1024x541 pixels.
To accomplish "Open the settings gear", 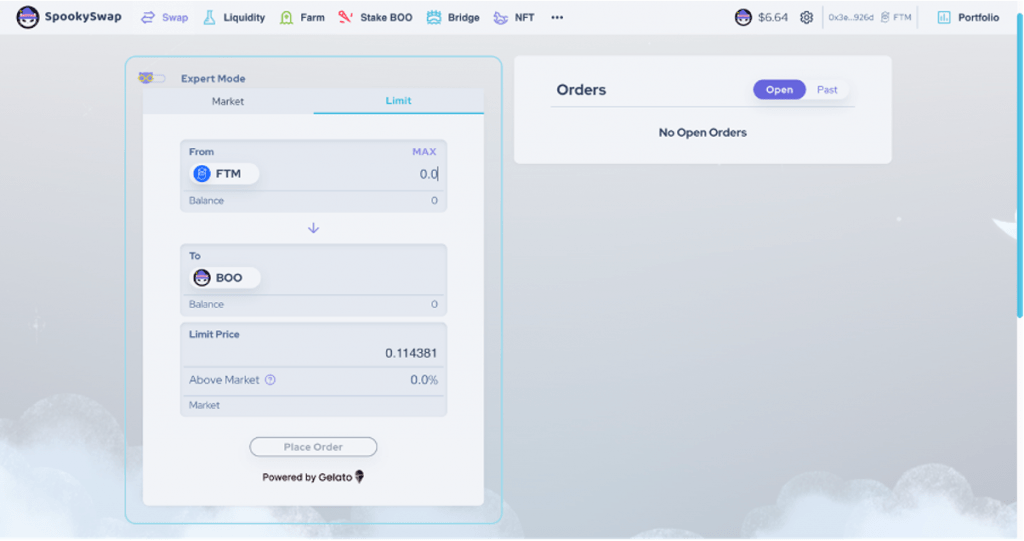I will pyautogui.click(x=807, y=18).
